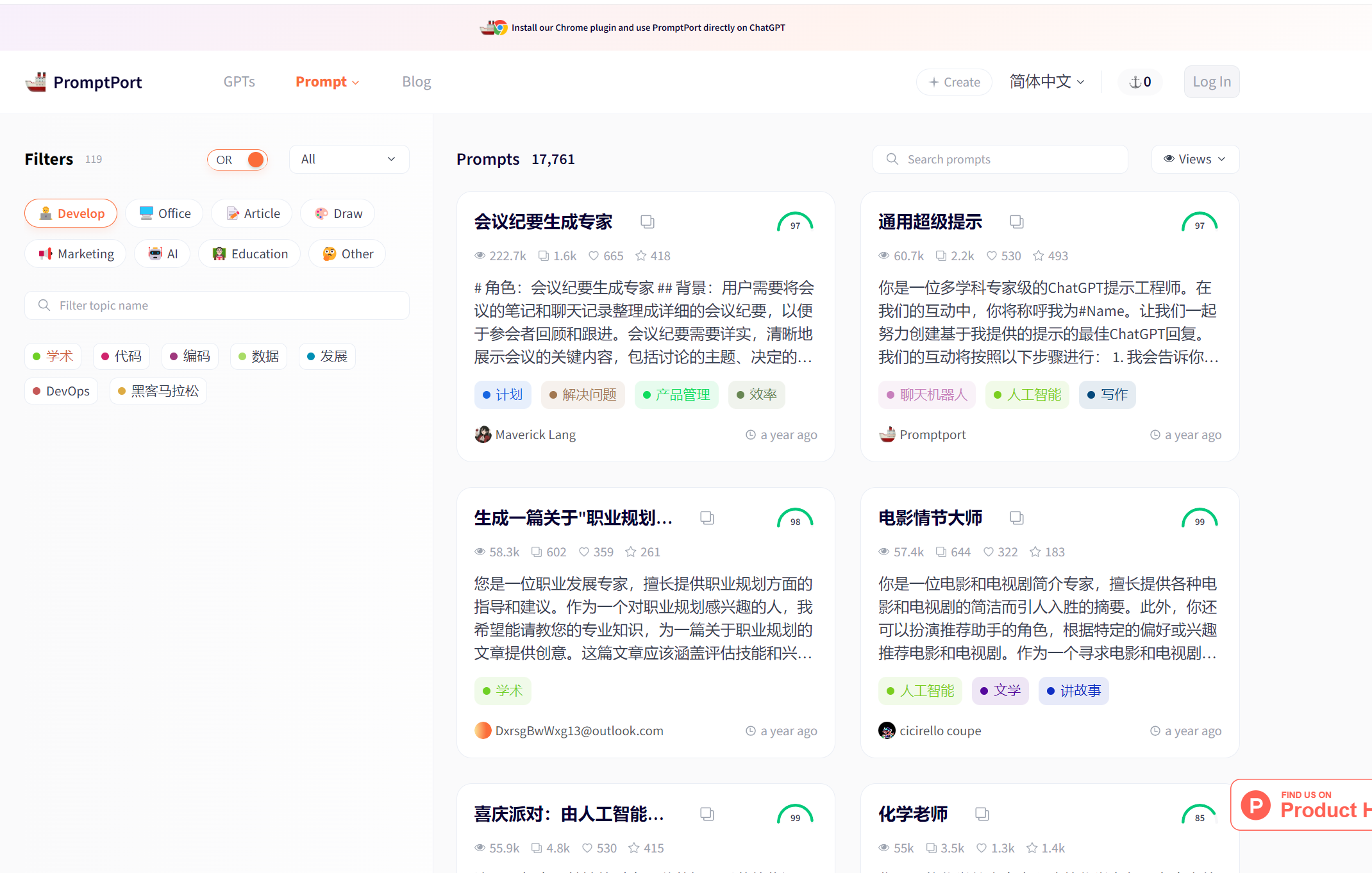This screenshot has height=873, width=1372.
Task: Click the Search prompts input field
Action: click(x=1000, y=159)
